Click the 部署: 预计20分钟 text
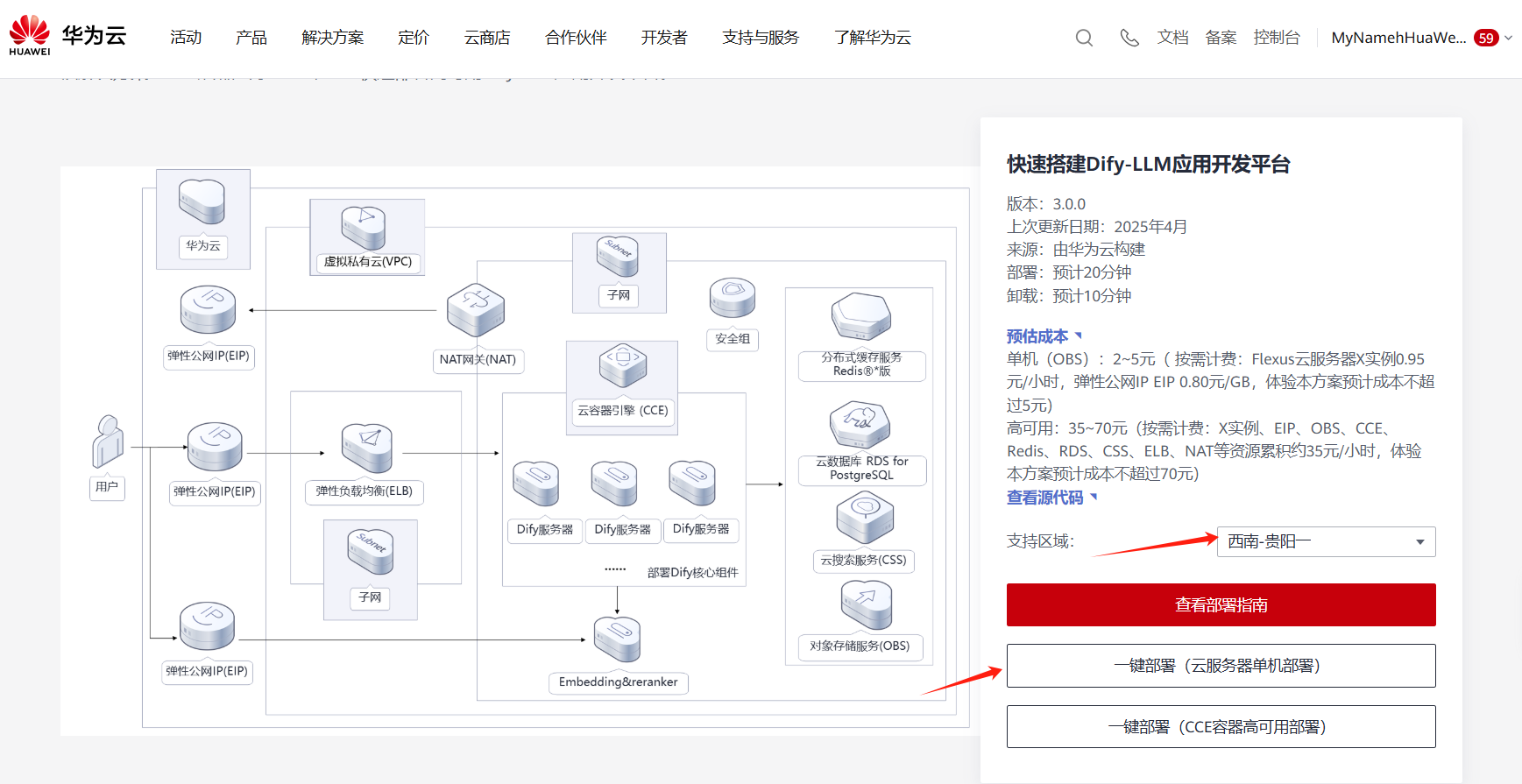 click(x=1069, y=272)
